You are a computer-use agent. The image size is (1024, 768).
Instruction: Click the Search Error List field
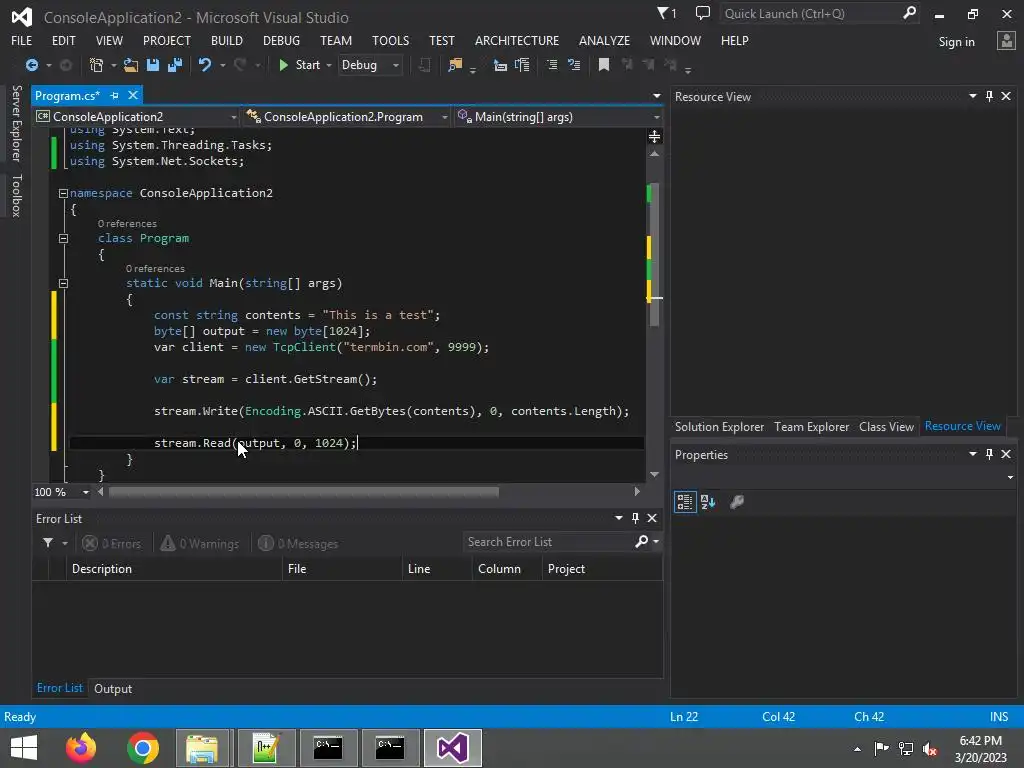(548, 542)
